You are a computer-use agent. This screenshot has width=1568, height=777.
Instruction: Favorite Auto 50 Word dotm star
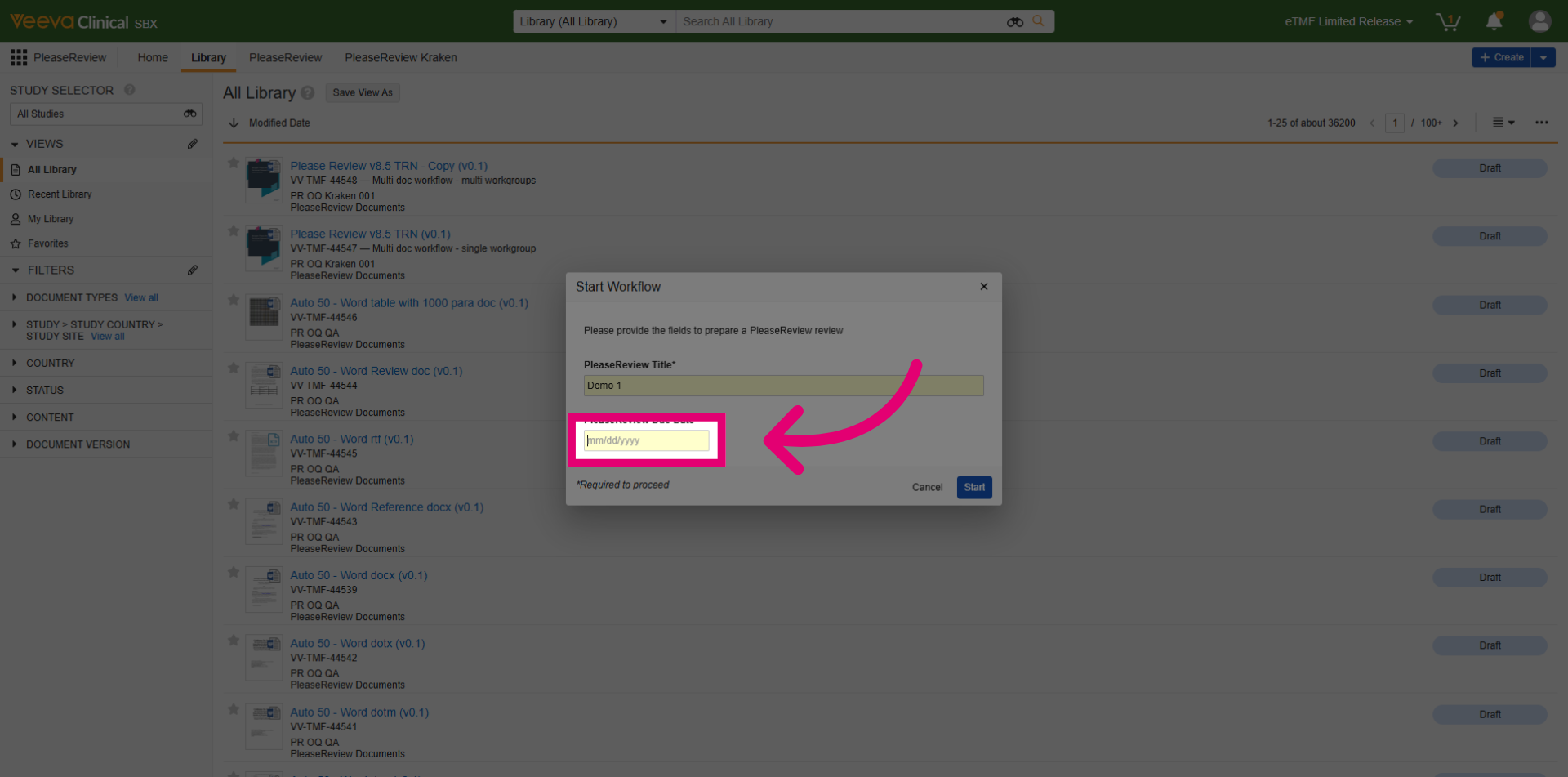coord(234,709)
